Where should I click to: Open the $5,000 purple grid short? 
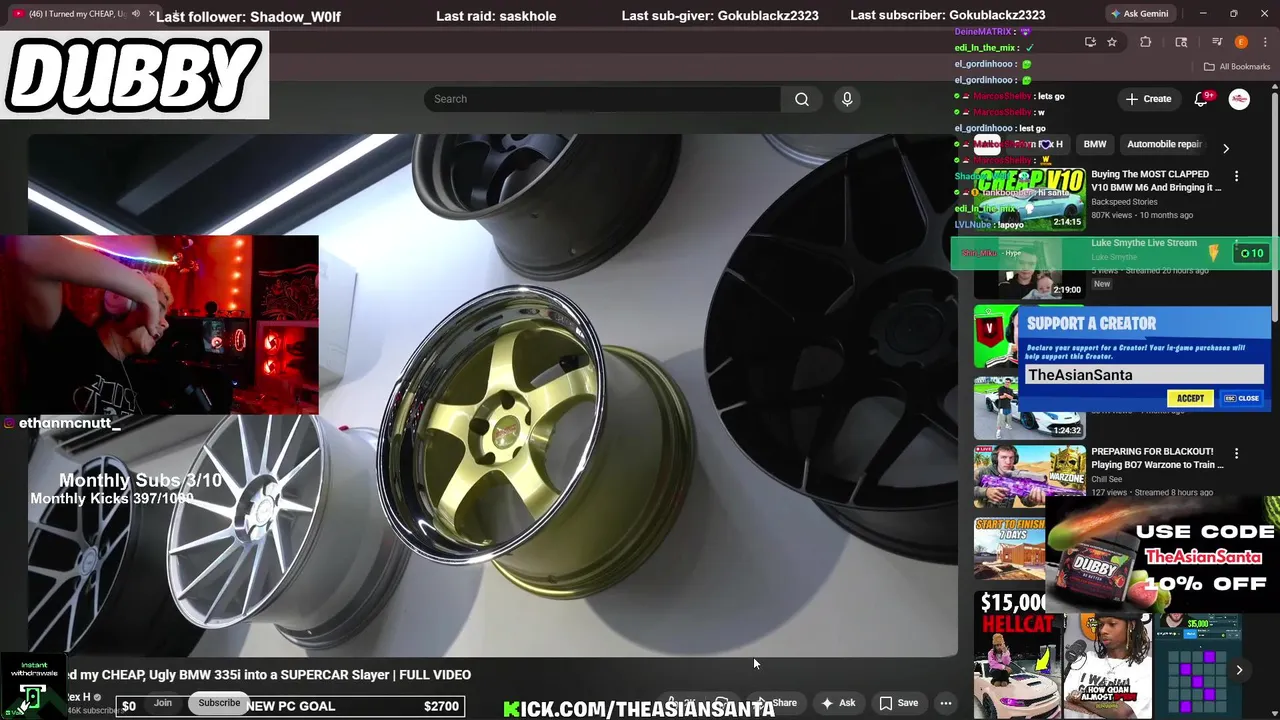click(x=1198, y=665)
